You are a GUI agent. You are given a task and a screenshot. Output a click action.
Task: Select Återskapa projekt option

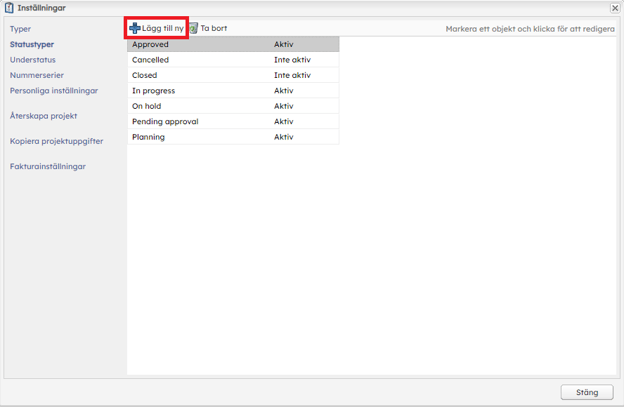pyautogui.click(x=43, y=116)
